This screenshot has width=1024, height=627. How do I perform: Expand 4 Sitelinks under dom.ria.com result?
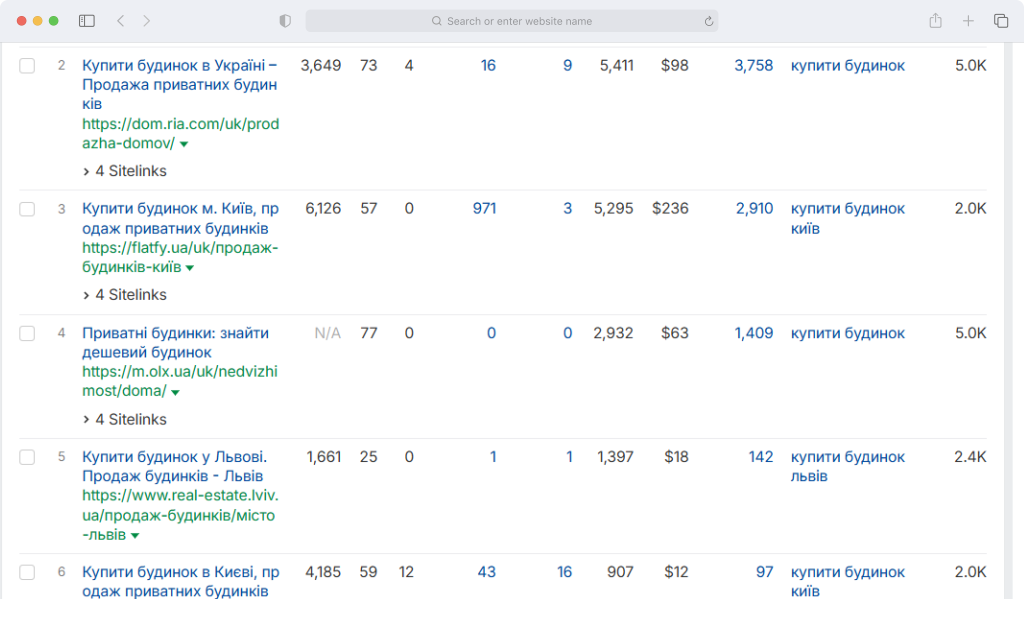point(125,171)
